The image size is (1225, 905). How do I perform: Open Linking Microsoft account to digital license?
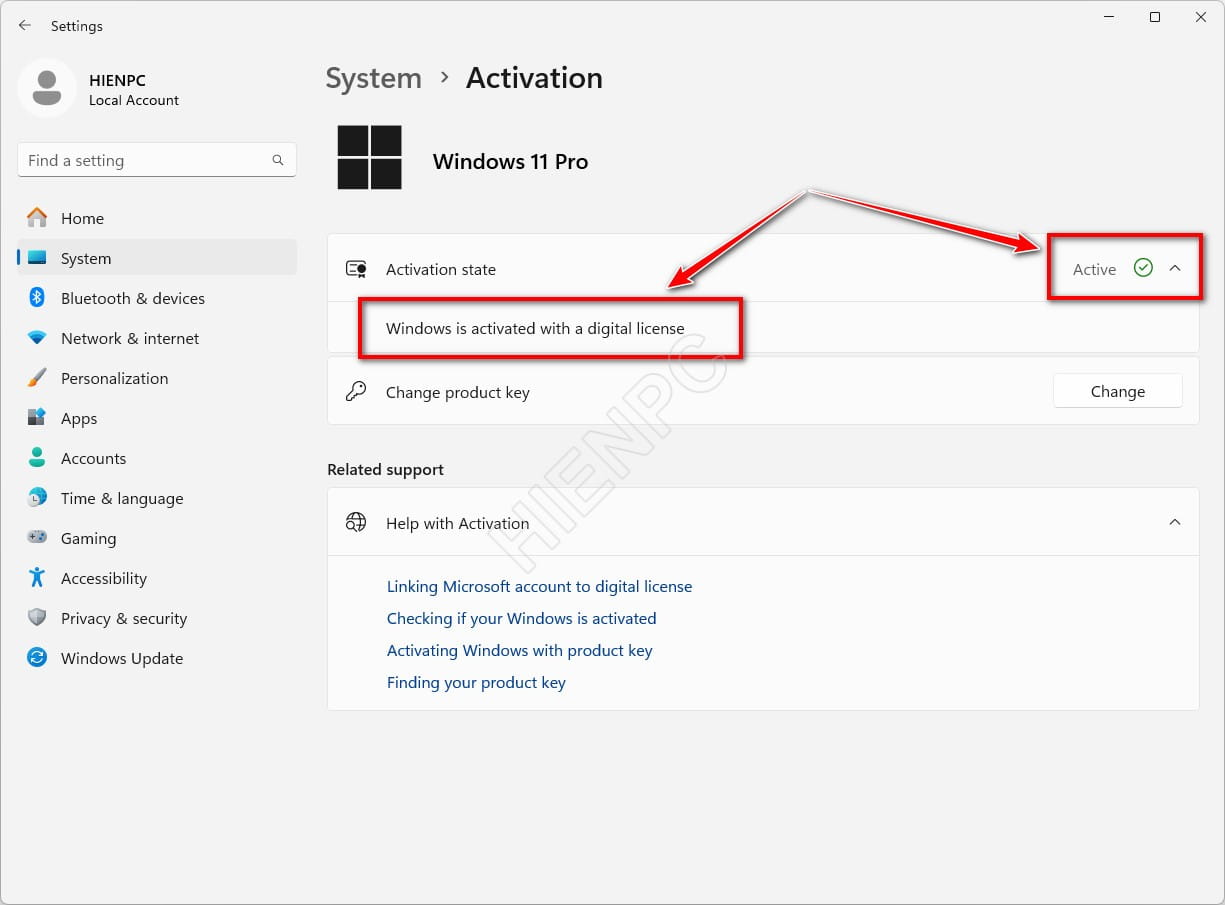539,586
